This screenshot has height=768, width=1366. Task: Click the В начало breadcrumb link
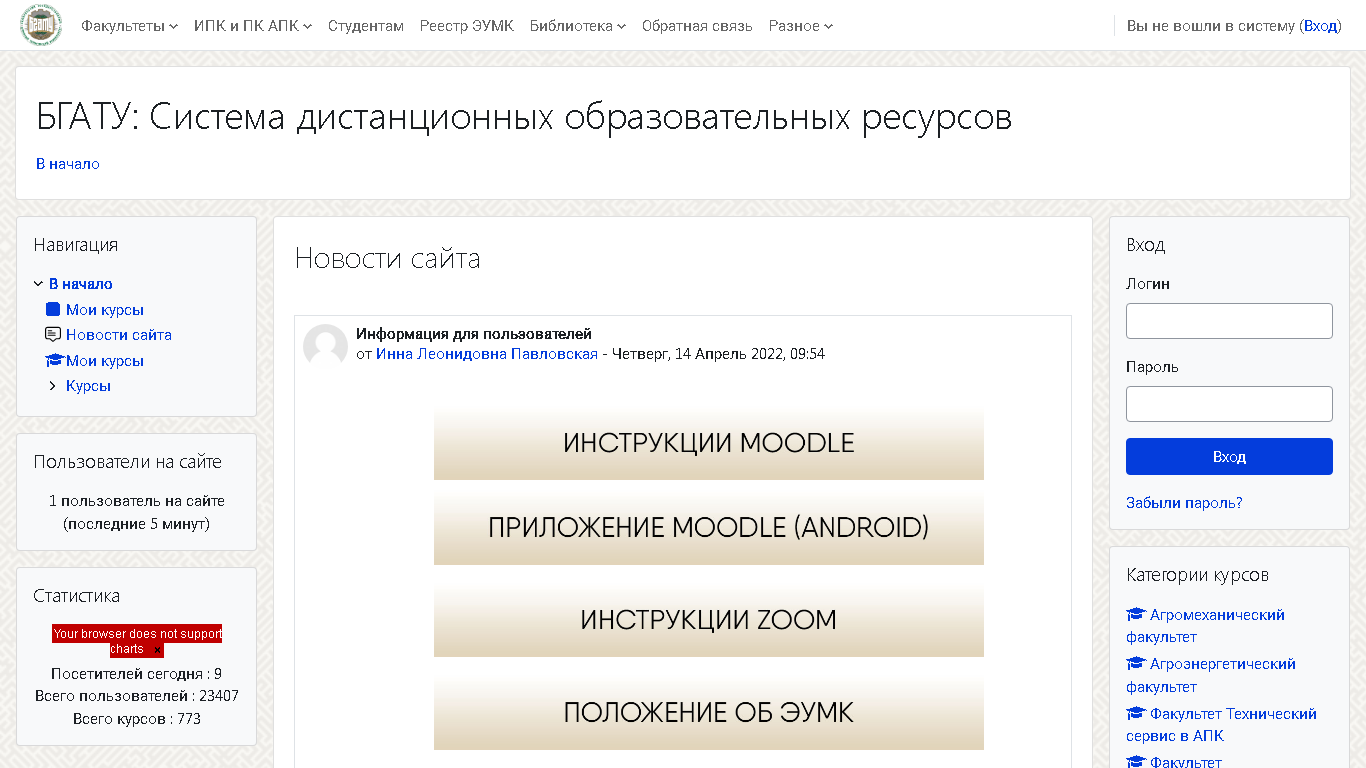tap(68, 164)
